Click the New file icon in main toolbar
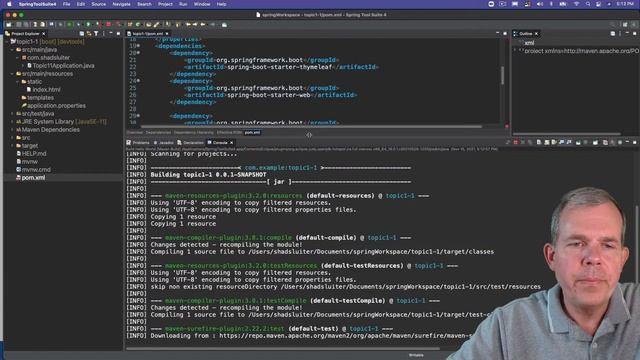 click(9, 24)
